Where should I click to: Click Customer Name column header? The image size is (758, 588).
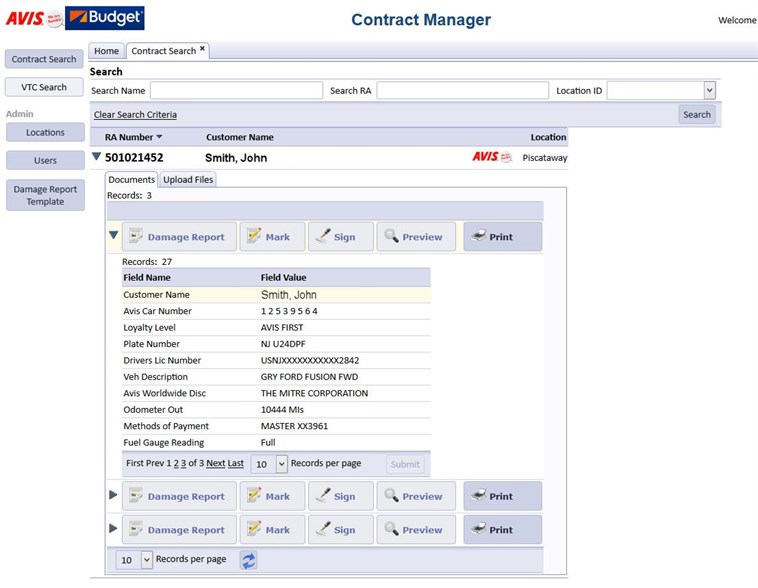tap(240, 137)
